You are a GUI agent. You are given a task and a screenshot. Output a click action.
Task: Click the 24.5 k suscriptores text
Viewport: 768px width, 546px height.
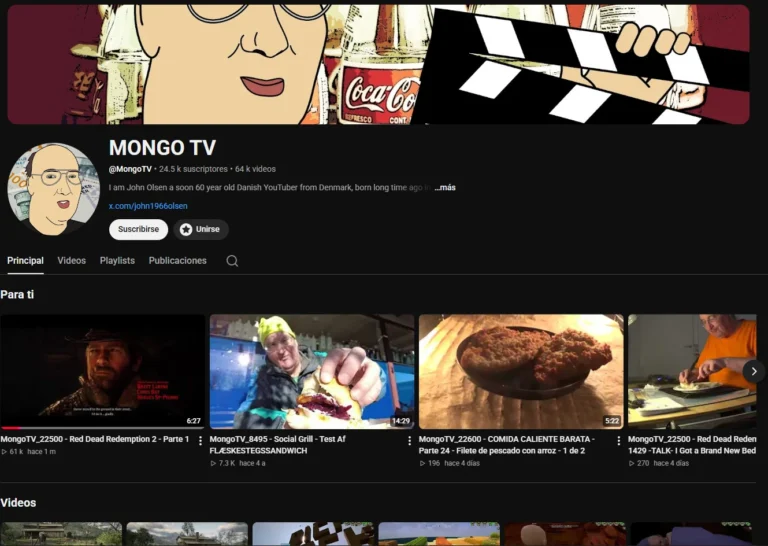193,169
